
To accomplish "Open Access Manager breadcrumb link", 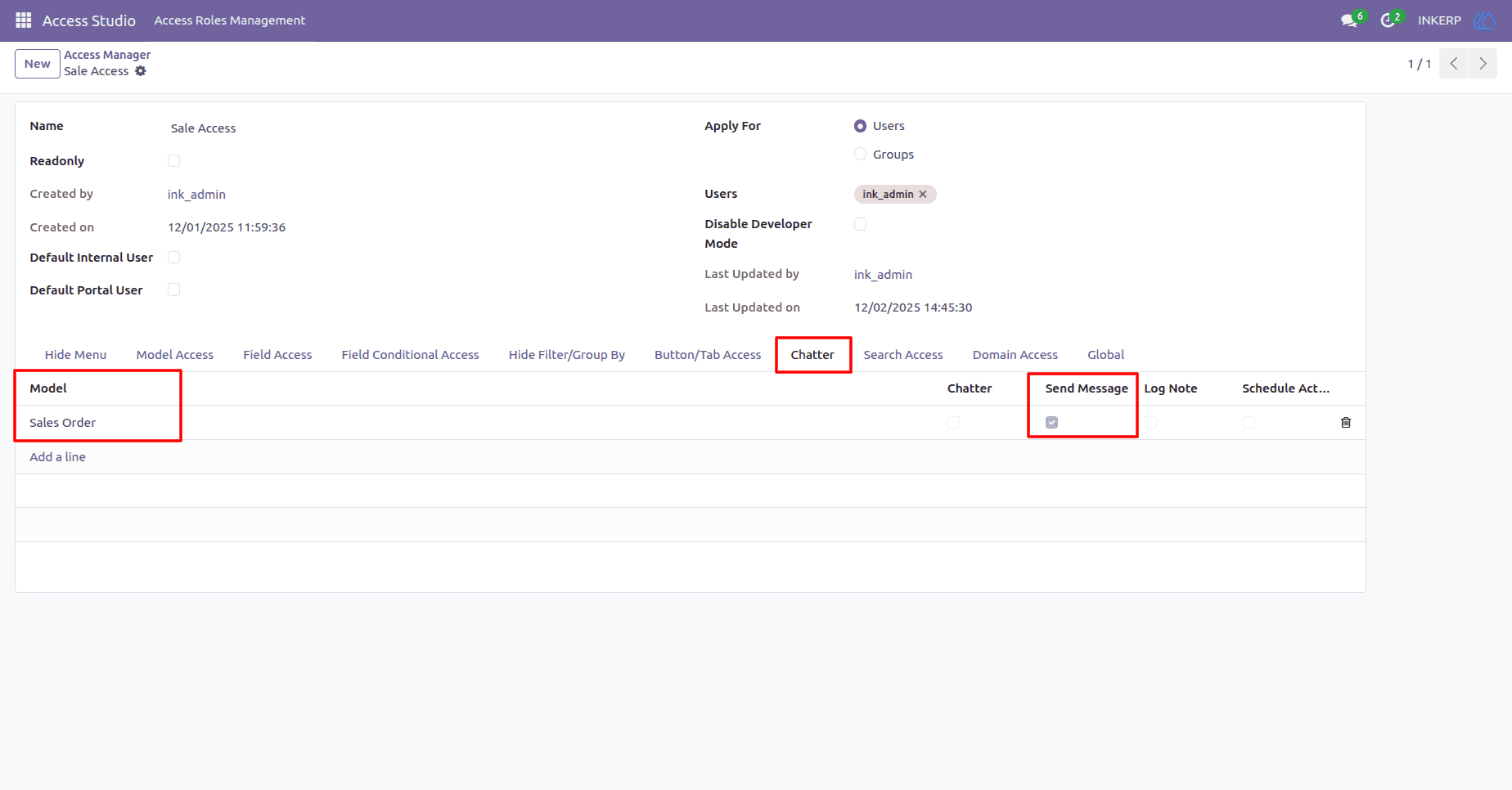I will (x=107, y=55).
